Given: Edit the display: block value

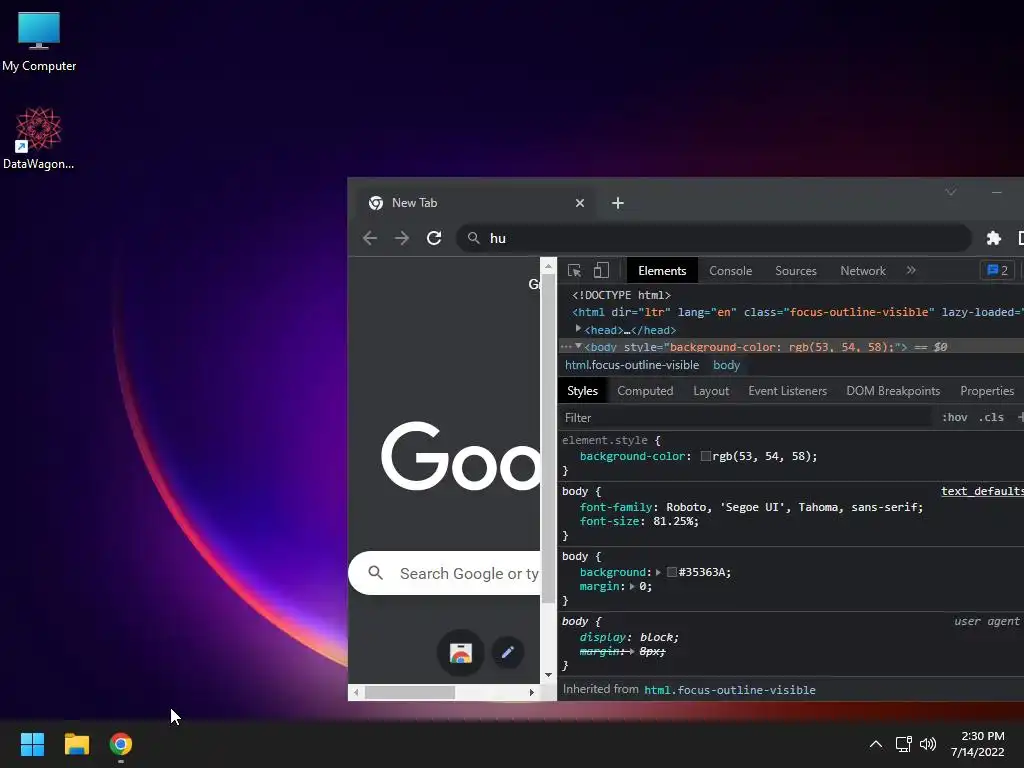Looking at the screenshot, I should coord(658,637).
